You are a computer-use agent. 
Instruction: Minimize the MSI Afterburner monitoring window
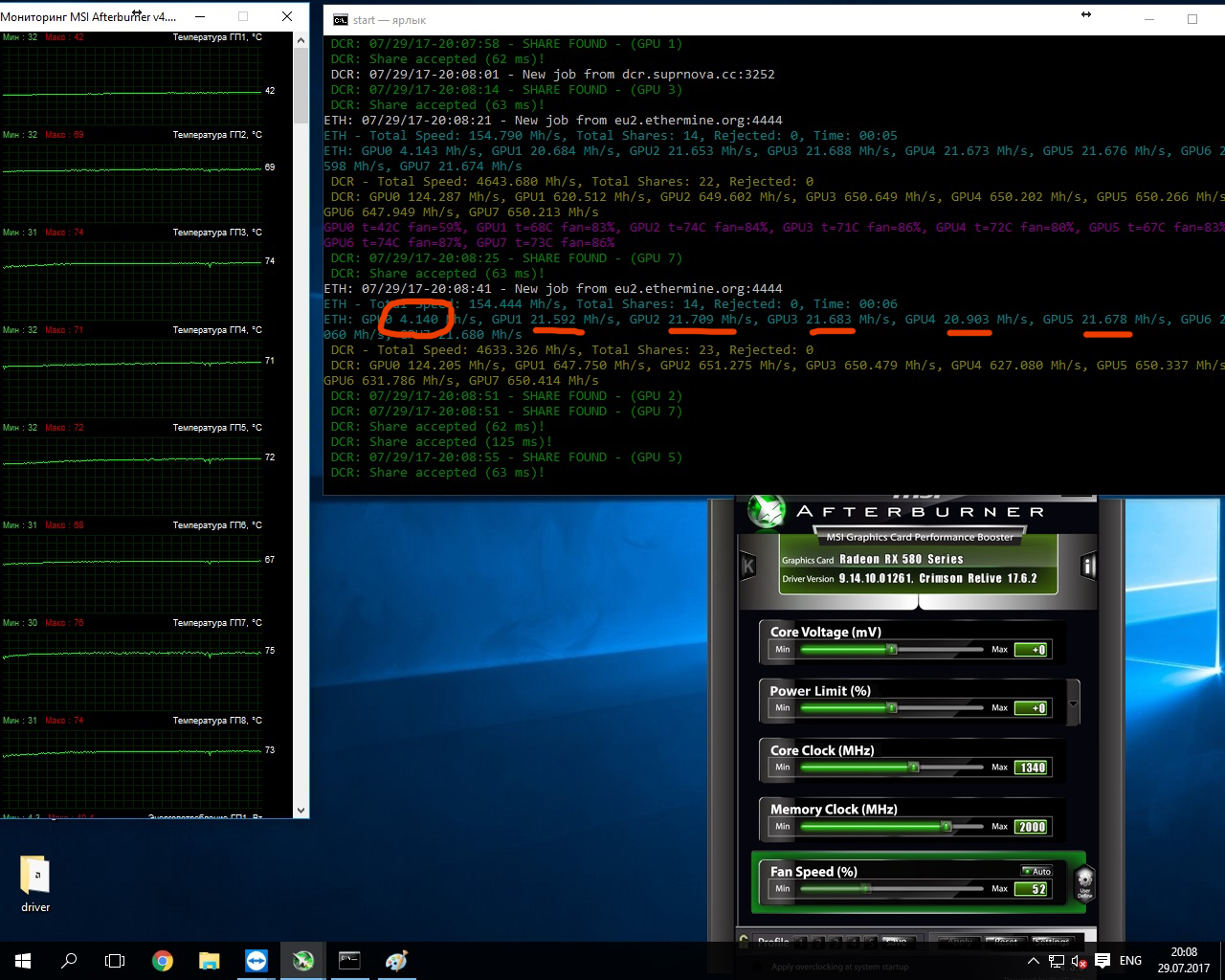(200, 16)
